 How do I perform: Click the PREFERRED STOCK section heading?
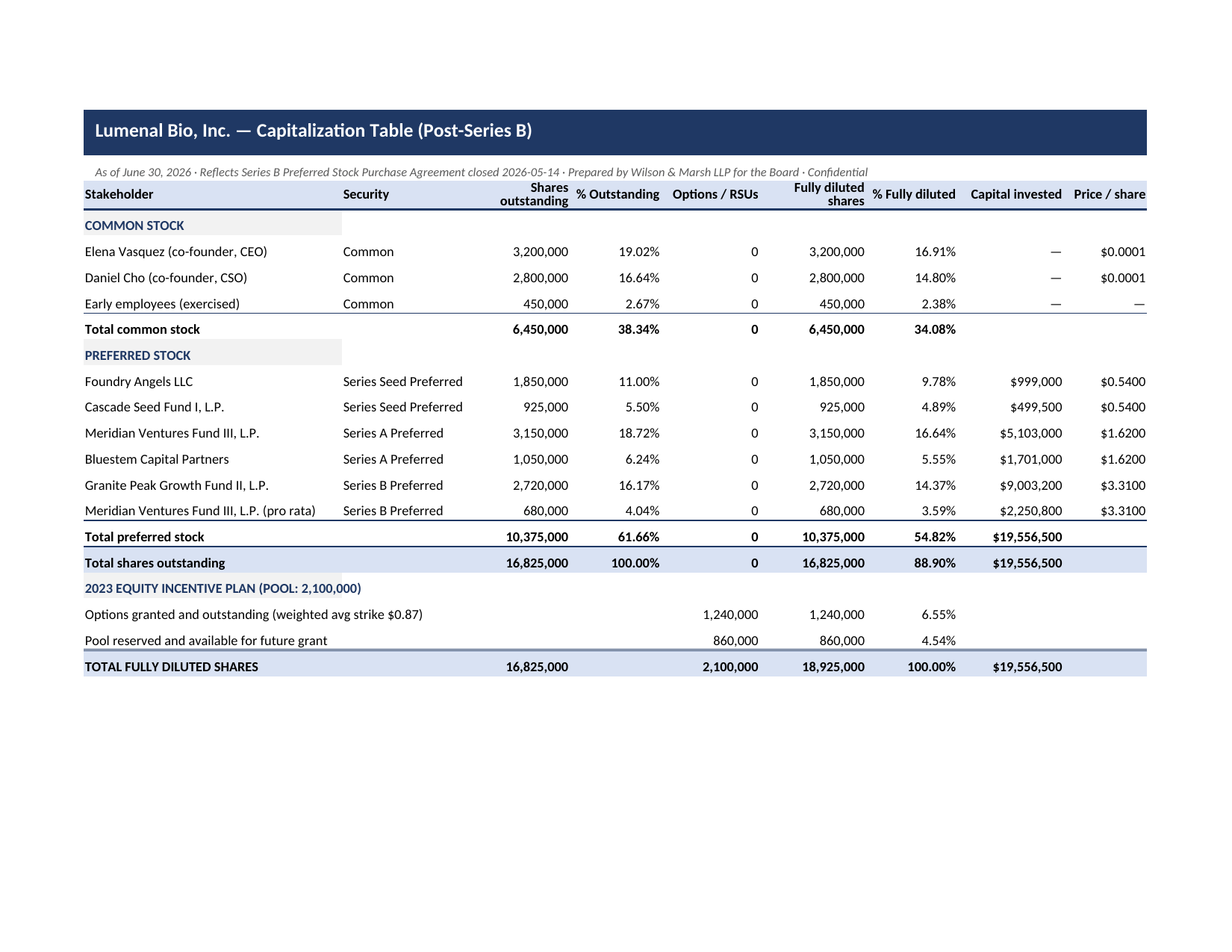click(x=137, y=355)
